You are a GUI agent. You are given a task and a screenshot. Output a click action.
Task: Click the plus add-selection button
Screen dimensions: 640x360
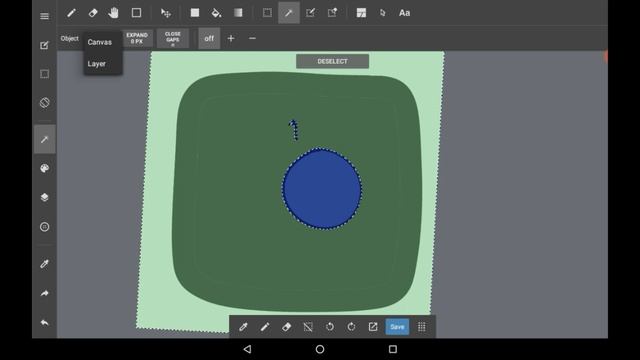click(231, 38)
